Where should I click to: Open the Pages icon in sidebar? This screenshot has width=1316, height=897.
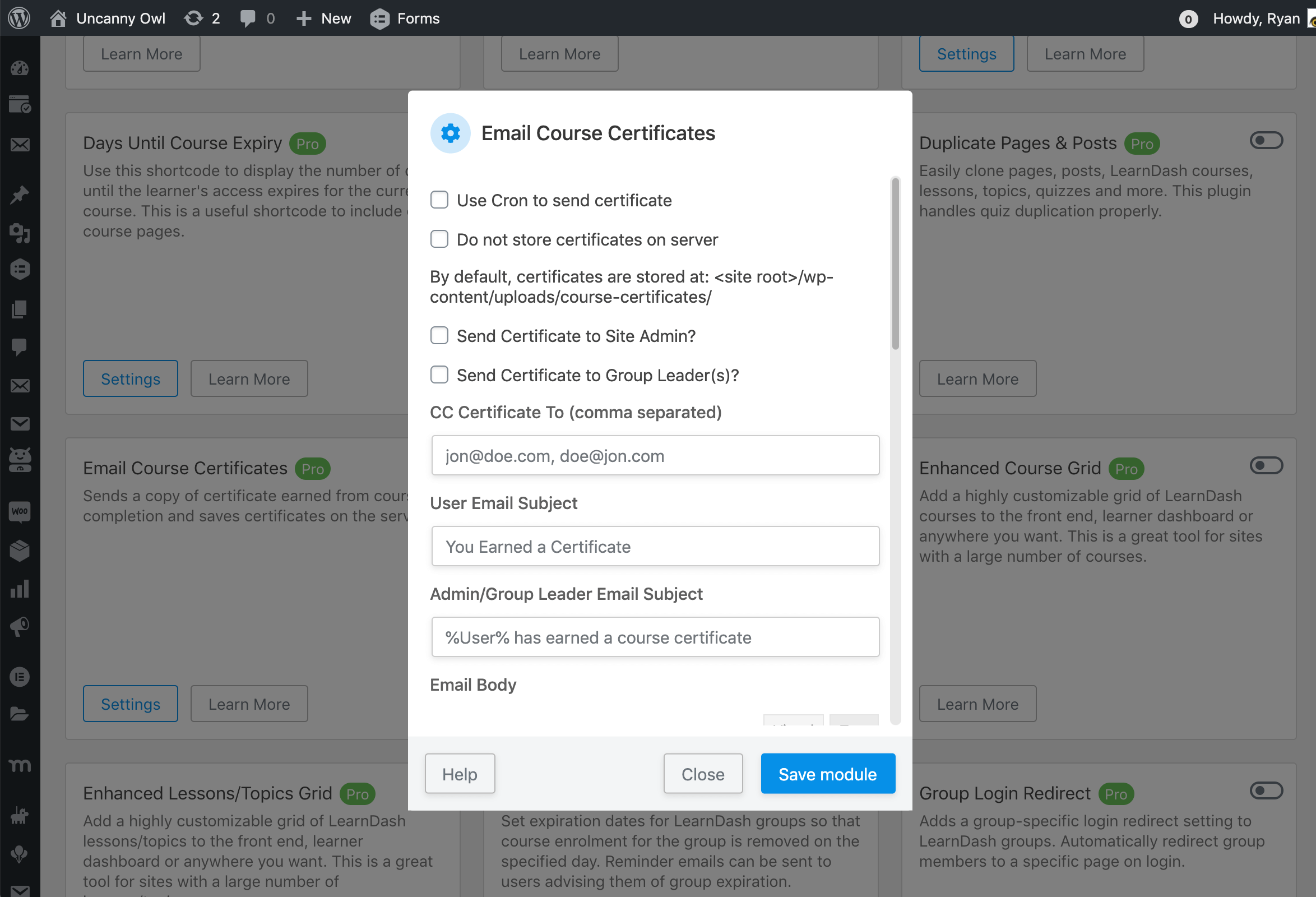point(19,309)
